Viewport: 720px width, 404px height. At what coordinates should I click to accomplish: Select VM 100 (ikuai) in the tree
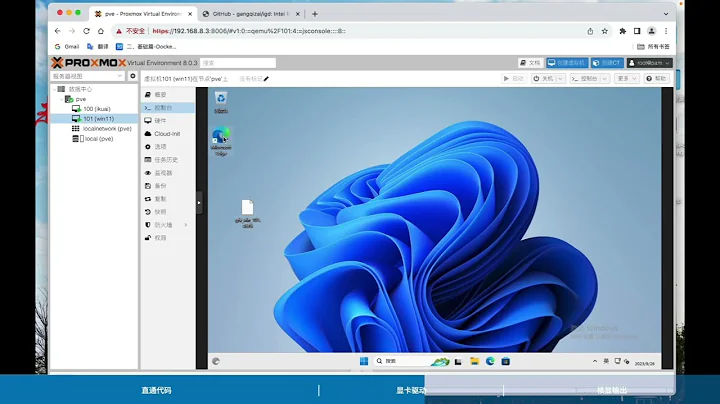pyautogui.click(x=97, y=109)
